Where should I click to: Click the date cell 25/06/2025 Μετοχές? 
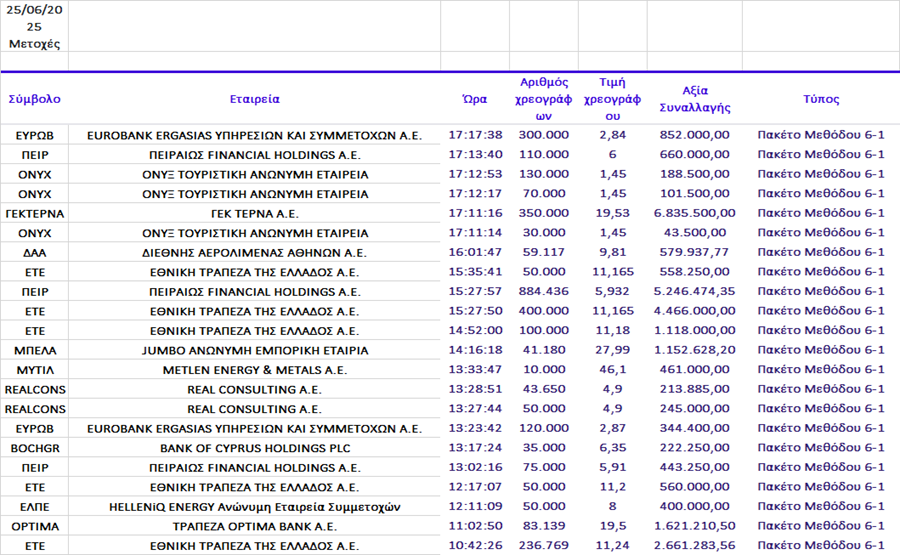point(34,26)
